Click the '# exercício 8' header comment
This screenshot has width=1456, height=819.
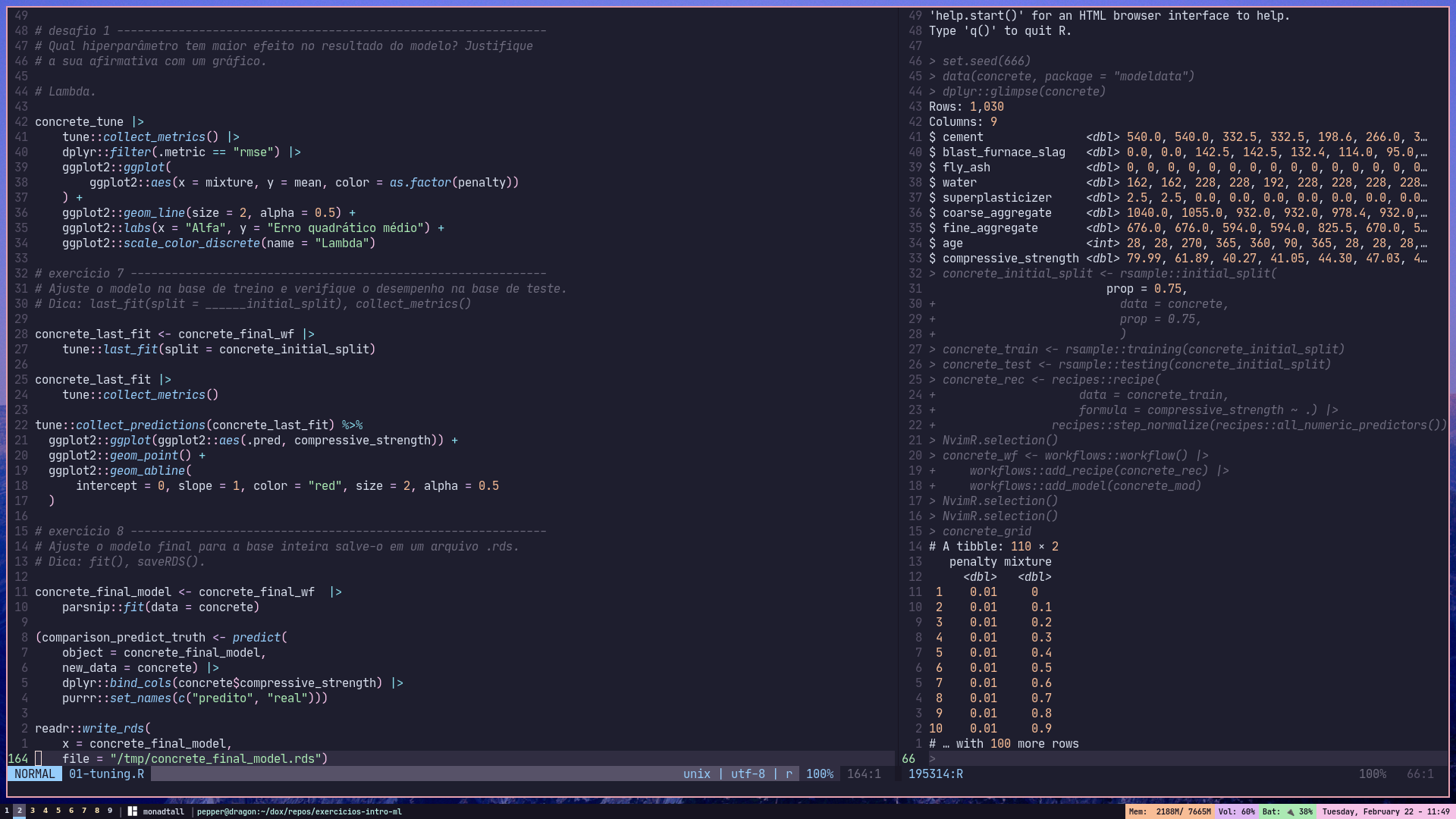tap(290, 531)
